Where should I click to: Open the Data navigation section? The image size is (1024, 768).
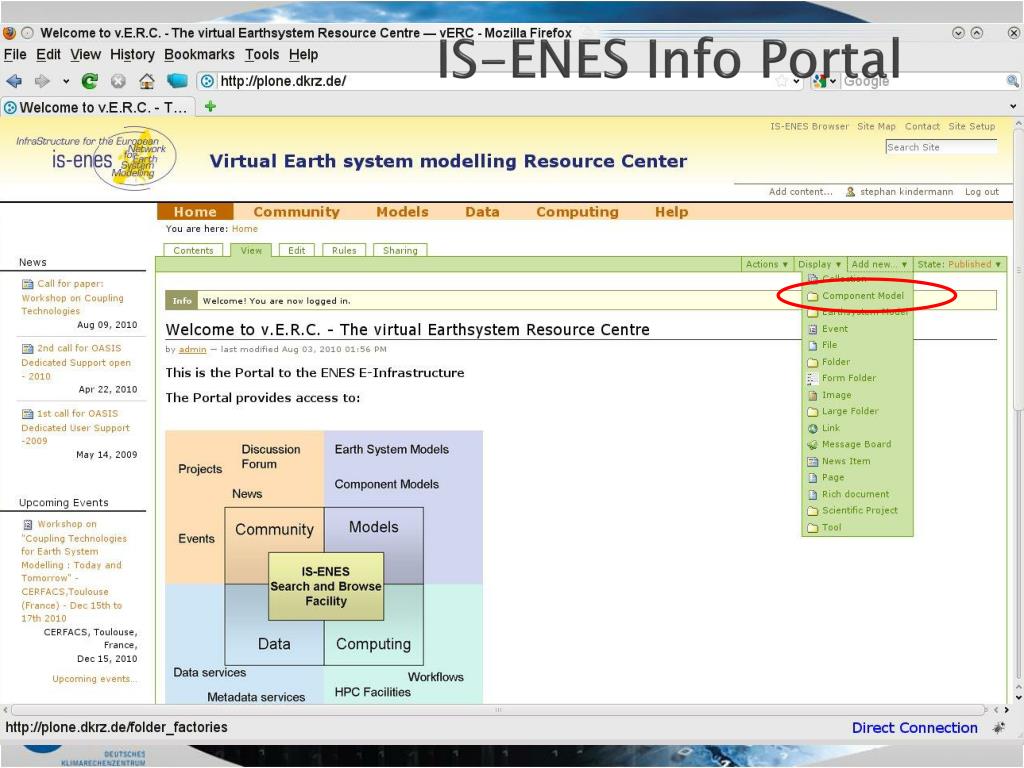(x=482, y=212)
